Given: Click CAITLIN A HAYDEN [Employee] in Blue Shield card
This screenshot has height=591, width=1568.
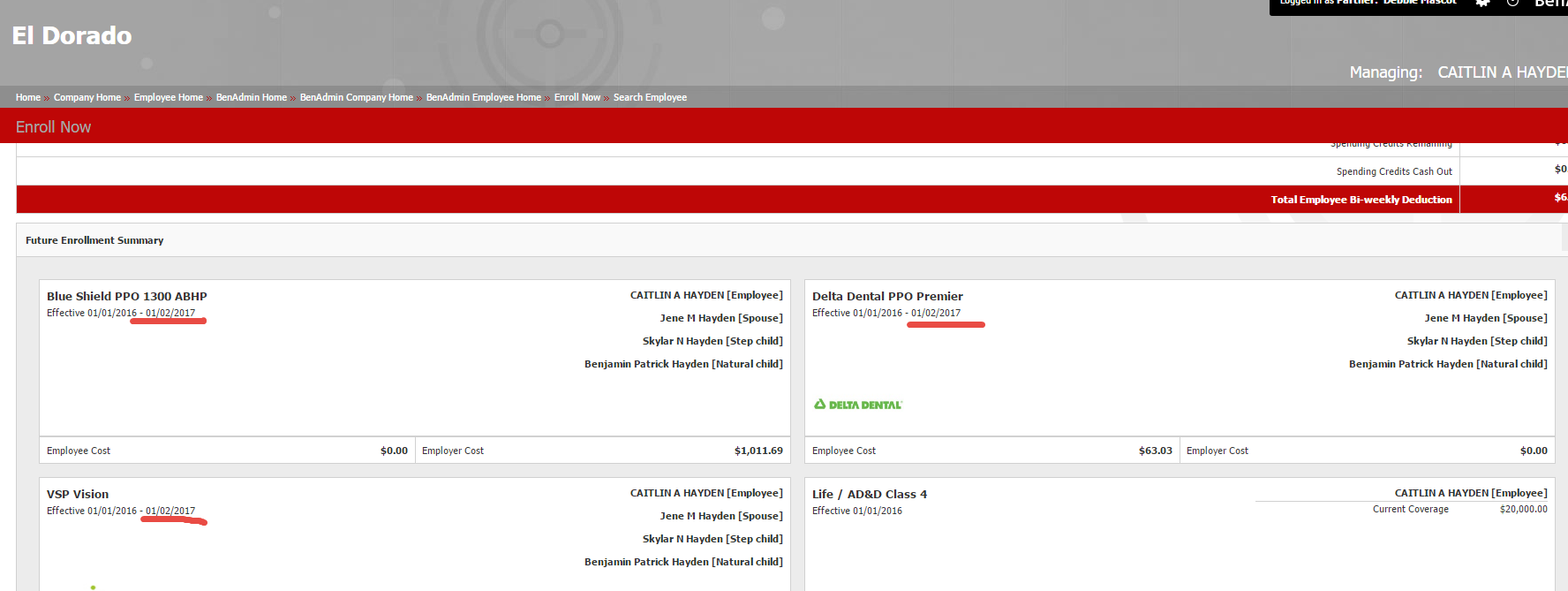Looking at the screenshot, I should coord(706,295).
